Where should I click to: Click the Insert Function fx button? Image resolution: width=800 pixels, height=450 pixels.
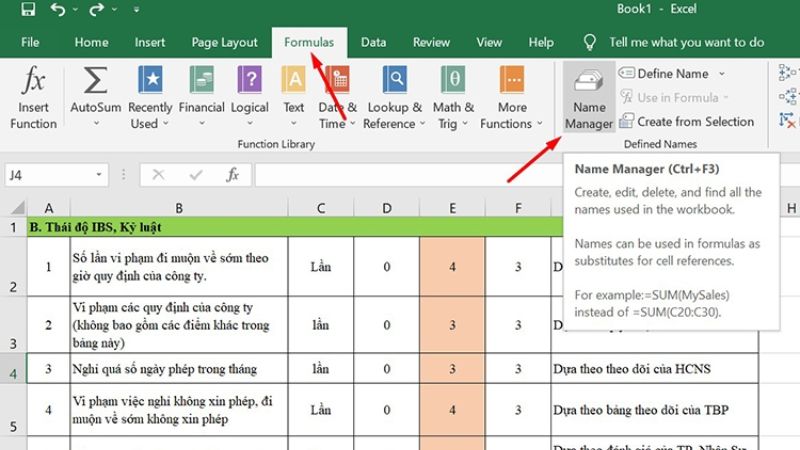[34, 97]
